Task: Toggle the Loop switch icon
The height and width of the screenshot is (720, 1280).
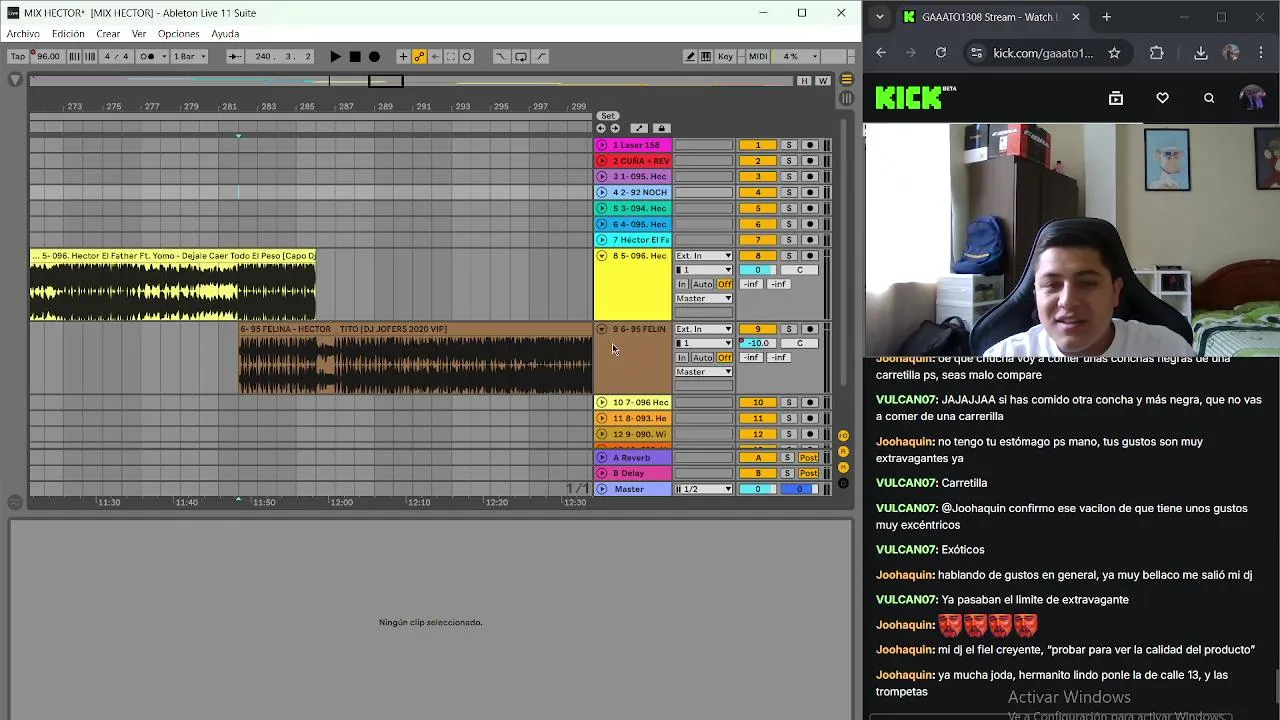Action: [521, 57]
